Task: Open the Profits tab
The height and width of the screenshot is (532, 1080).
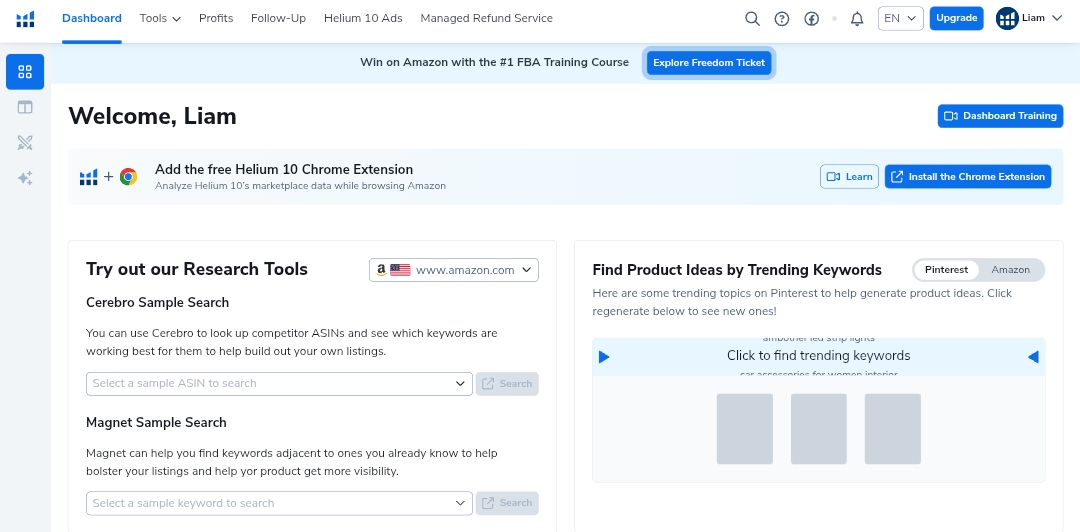Action: 216,19
